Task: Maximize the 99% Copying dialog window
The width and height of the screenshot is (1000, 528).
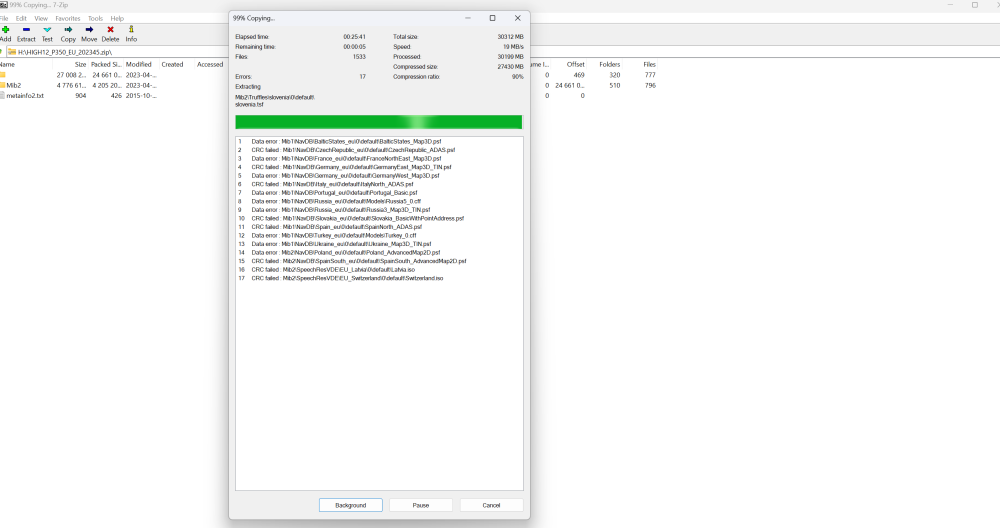Action: [492, 18]
